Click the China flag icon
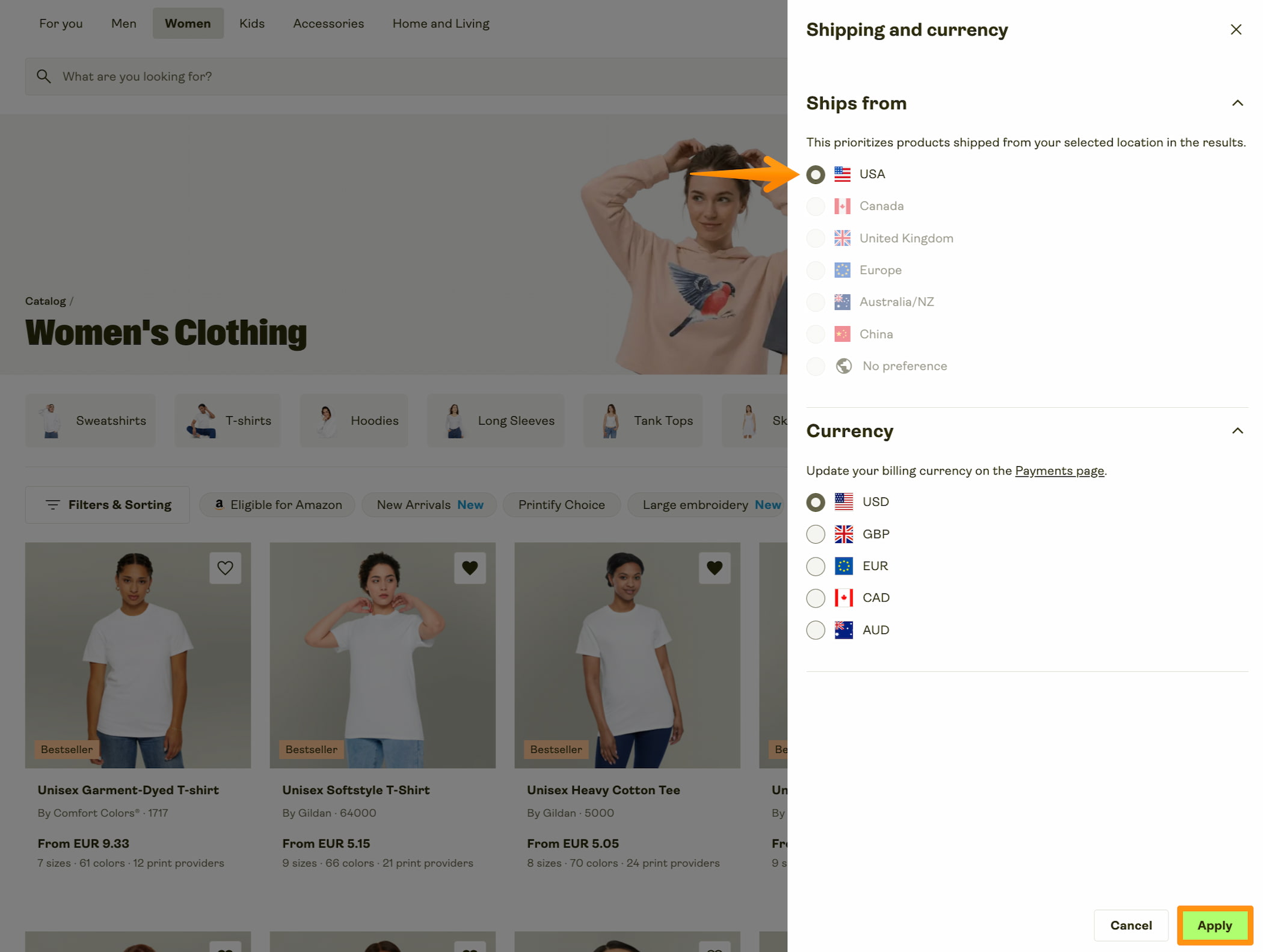The height and width of the screenshot is (952, 1263). click(842, 334)
